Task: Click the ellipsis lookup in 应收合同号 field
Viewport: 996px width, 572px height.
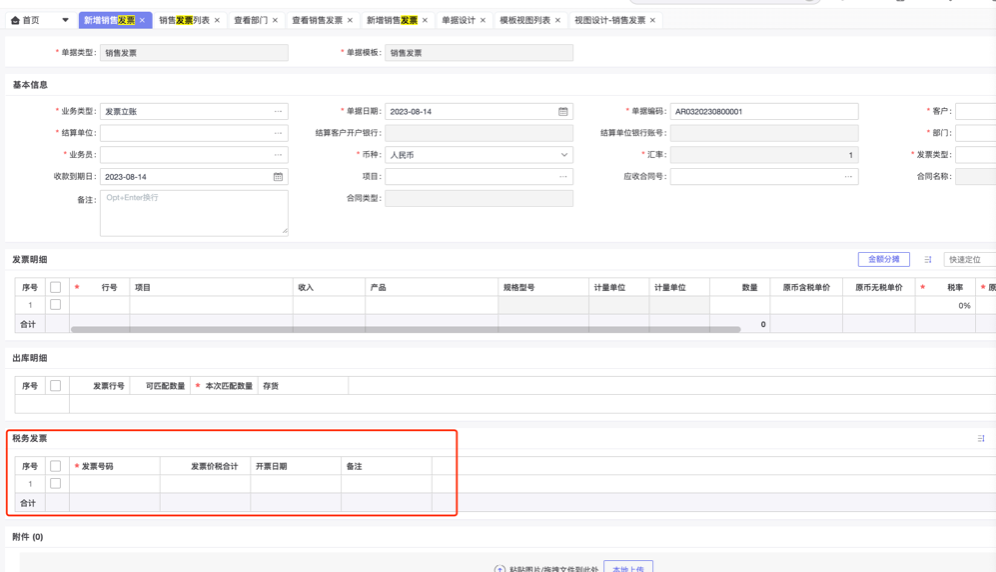Action: click(x=848, y=177)
